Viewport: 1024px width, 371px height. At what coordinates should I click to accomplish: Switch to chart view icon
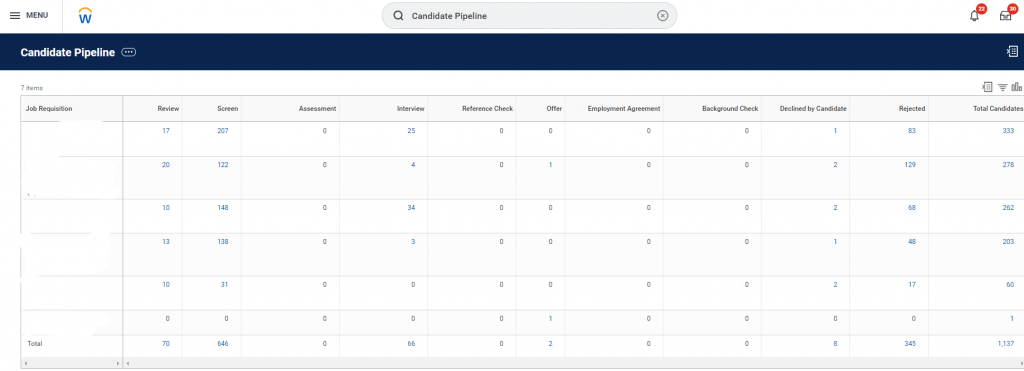point(1016,87)
